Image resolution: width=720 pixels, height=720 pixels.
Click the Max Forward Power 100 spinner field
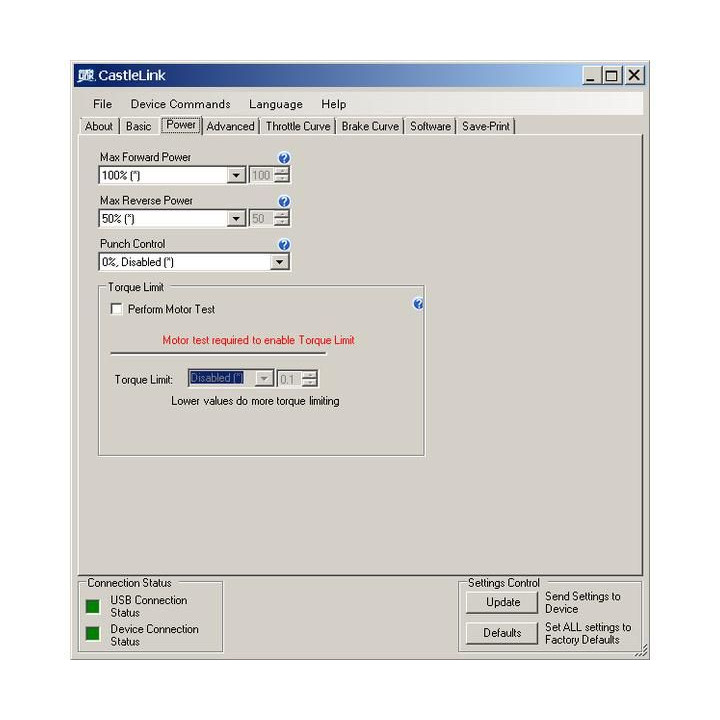pyautogui.click(x=269, y=175)
